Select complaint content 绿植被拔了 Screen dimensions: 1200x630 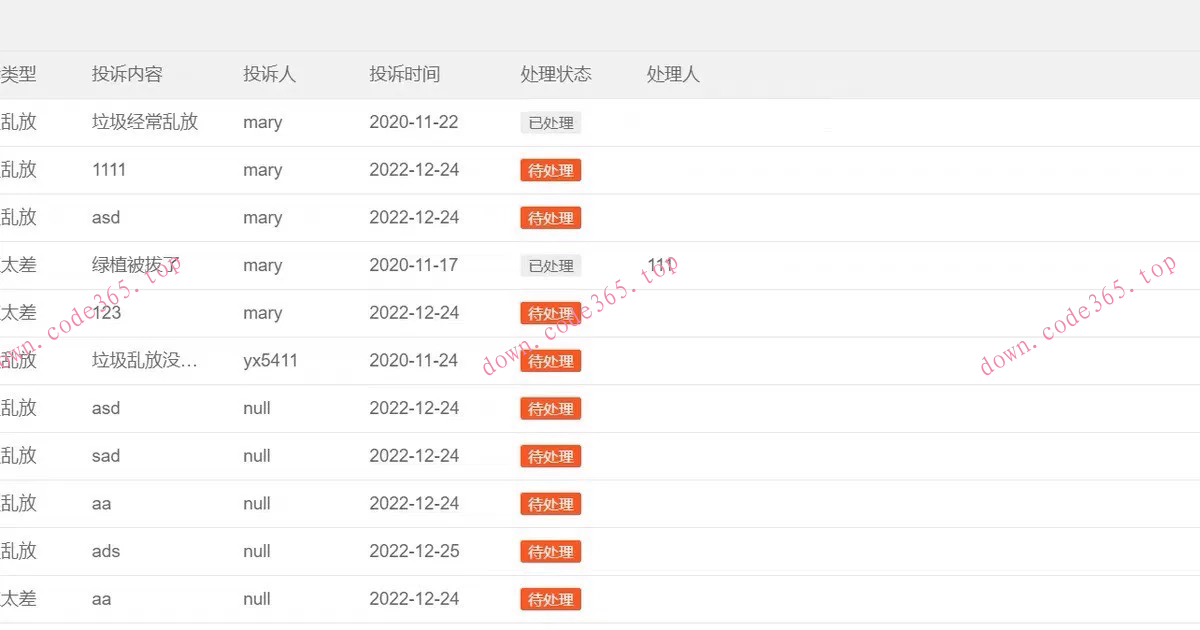[x=136, y=265]
